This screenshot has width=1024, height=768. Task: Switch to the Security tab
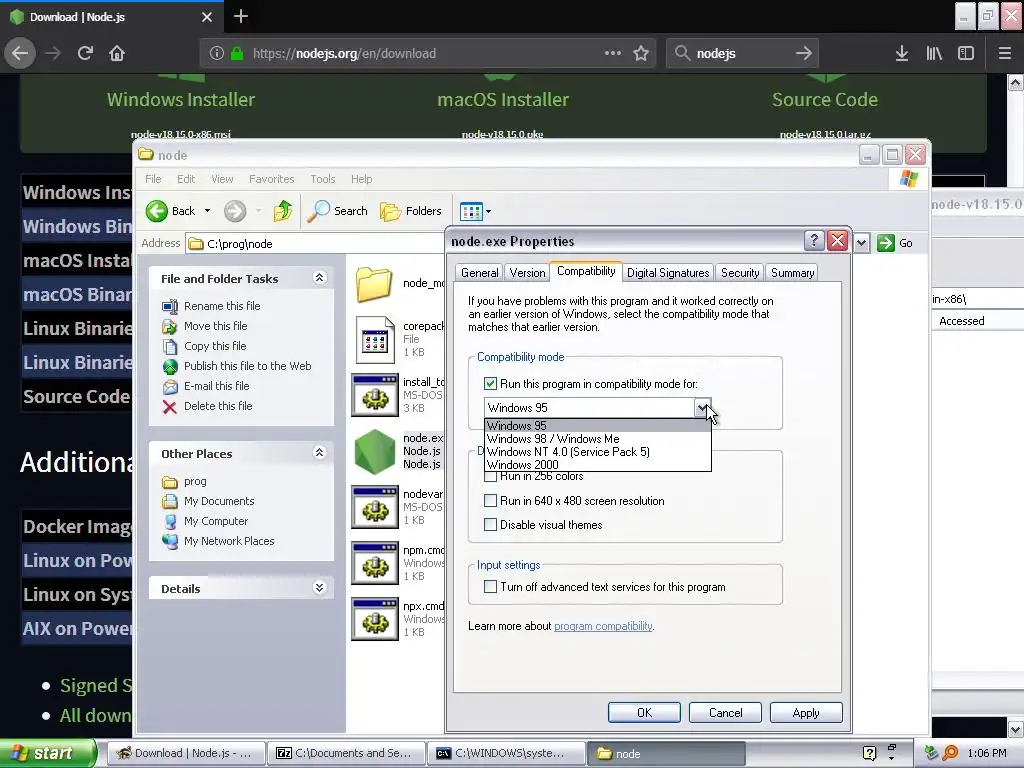coord(740,273)
